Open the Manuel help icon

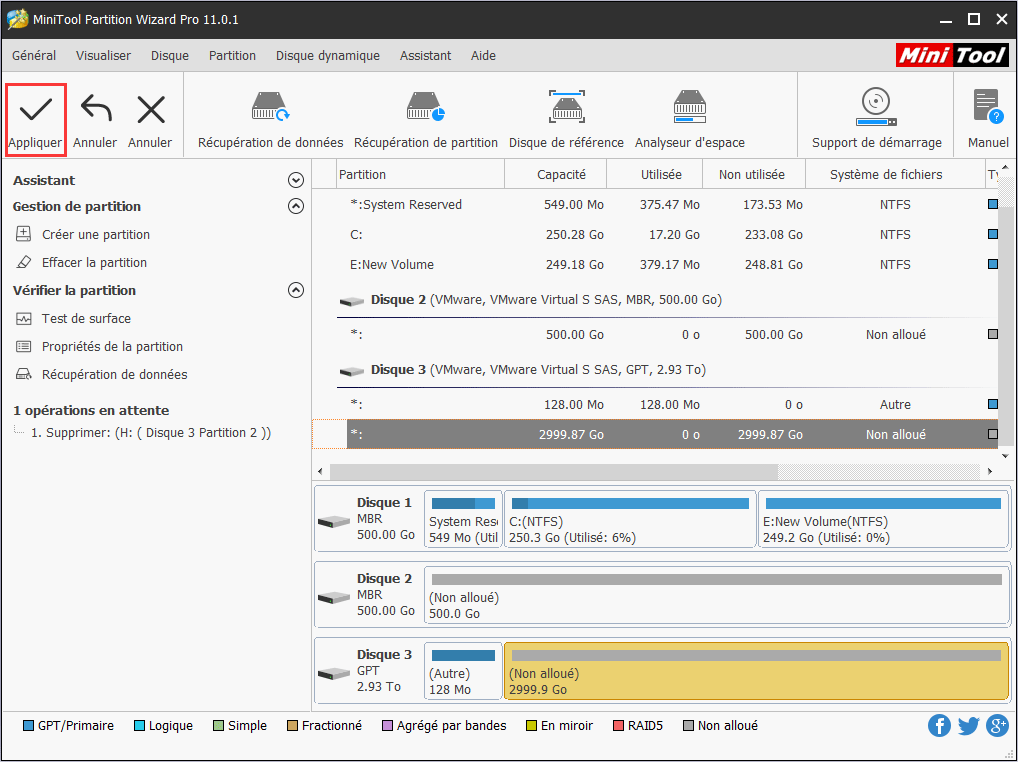point(987,107)
